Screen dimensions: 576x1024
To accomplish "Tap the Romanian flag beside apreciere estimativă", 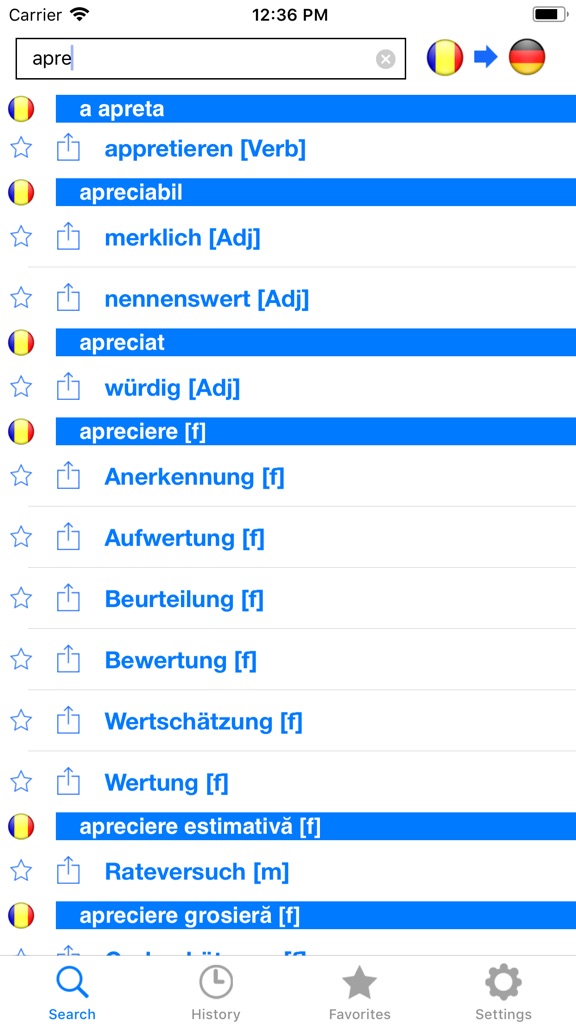I will (21, 826).
